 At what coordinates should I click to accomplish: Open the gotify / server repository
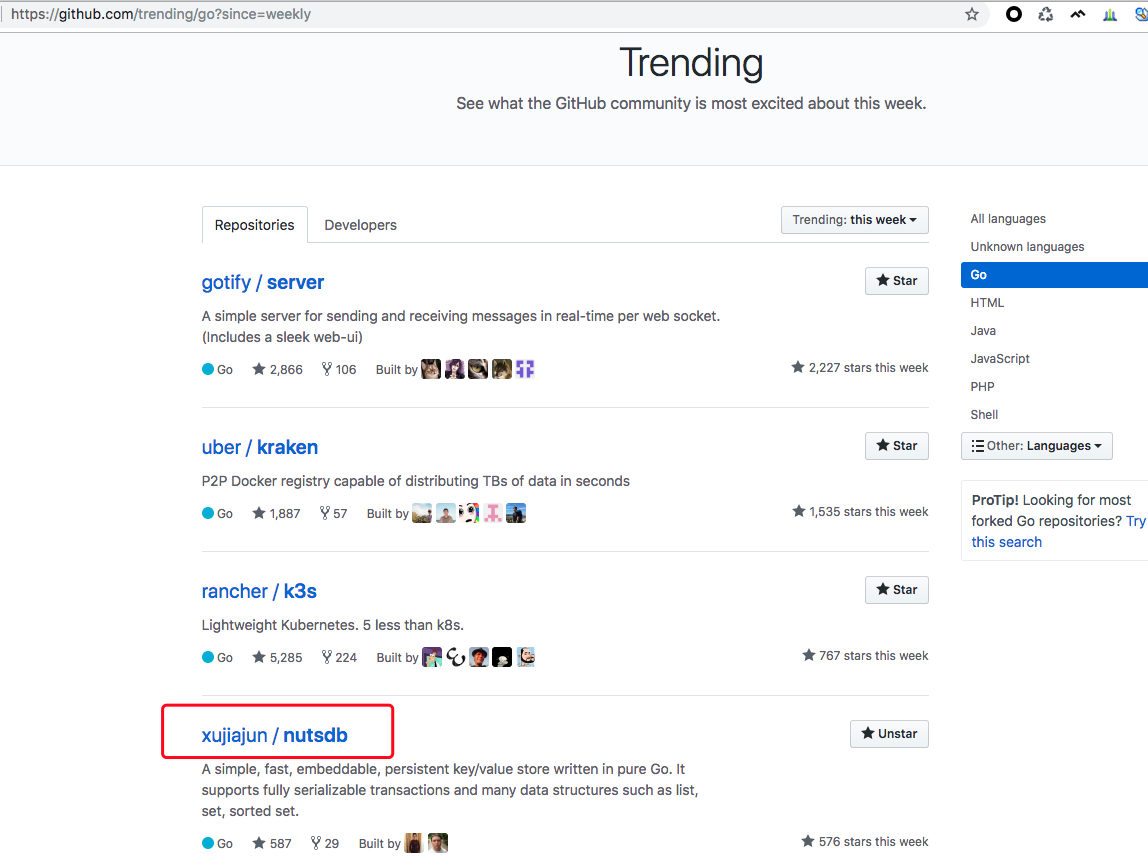coord(262,282)
